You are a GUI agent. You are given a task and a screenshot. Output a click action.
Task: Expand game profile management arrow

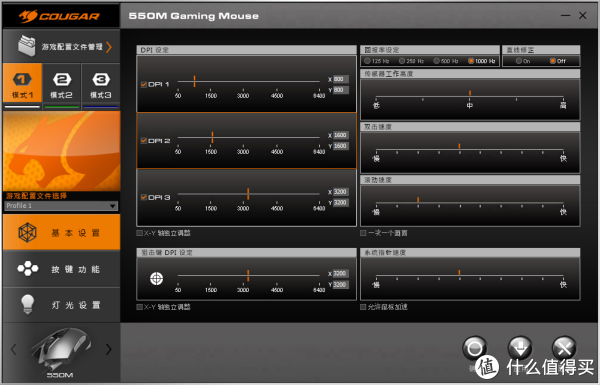[109, 47]
